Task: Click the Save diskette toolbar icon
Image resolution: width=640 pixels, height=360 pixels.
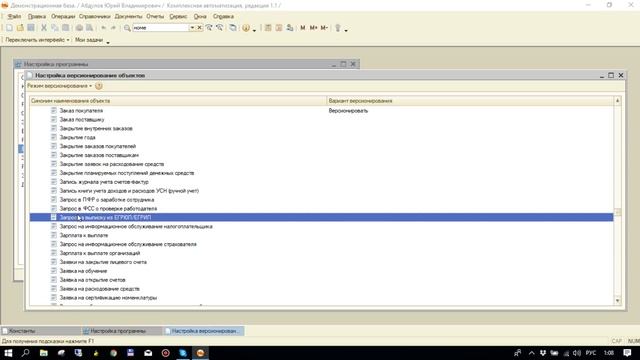Action: pyautogui.click(x=31, y=28)
